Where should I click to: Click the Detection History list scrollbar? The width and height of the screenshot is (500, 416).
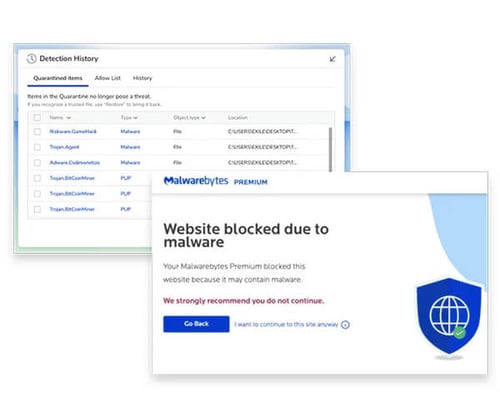click(331, 149)
